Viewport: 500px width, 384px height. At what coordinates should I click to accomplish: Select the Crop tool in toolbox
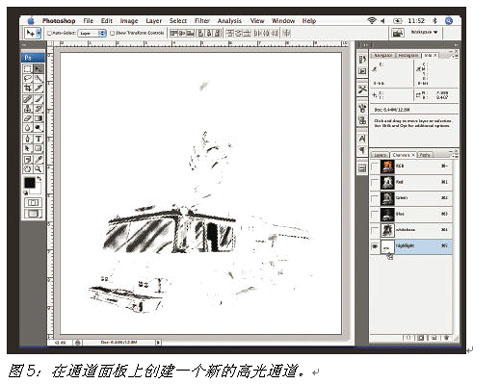click(x=28, y=88)
